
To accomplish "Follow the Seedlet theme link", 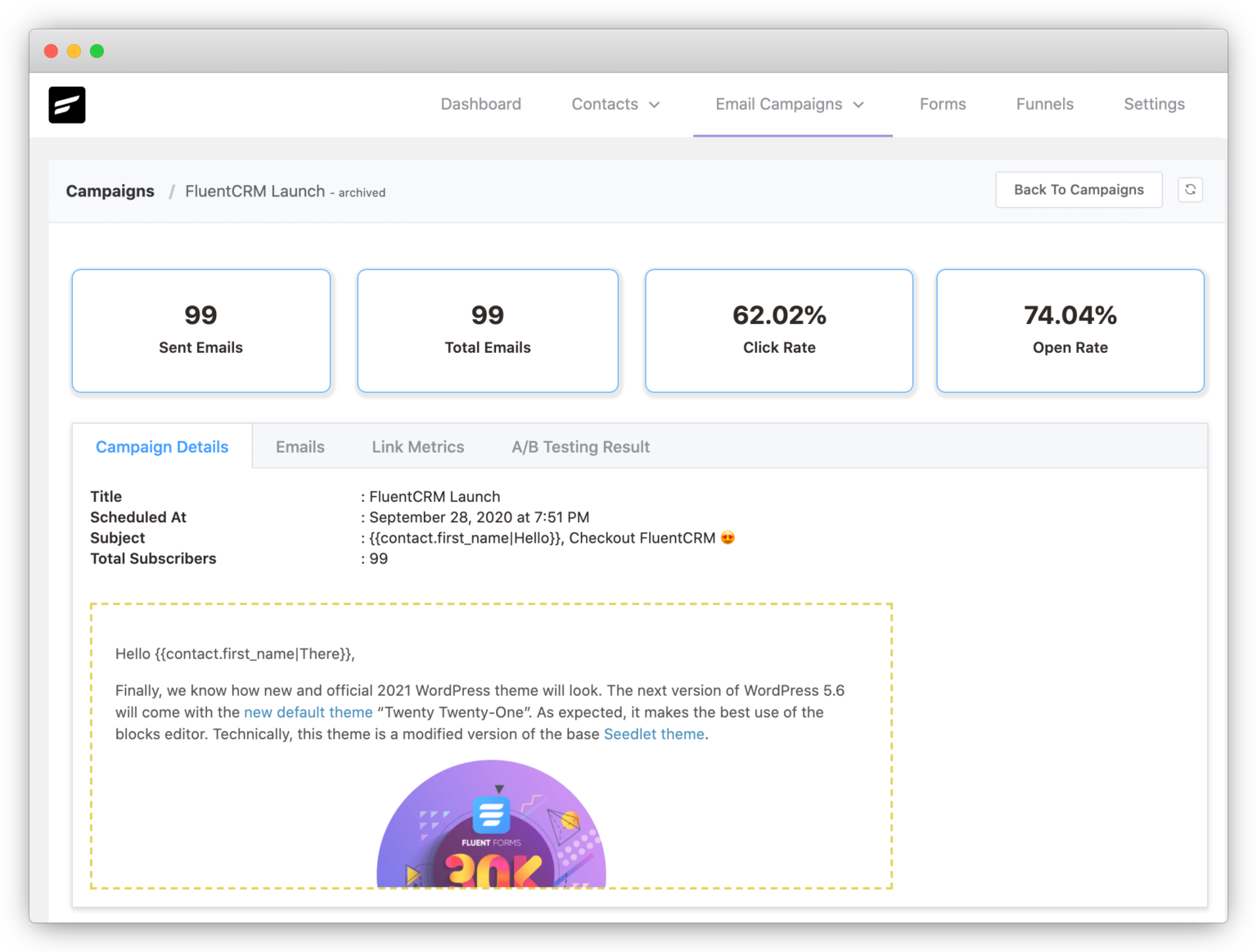I will 653,734.
